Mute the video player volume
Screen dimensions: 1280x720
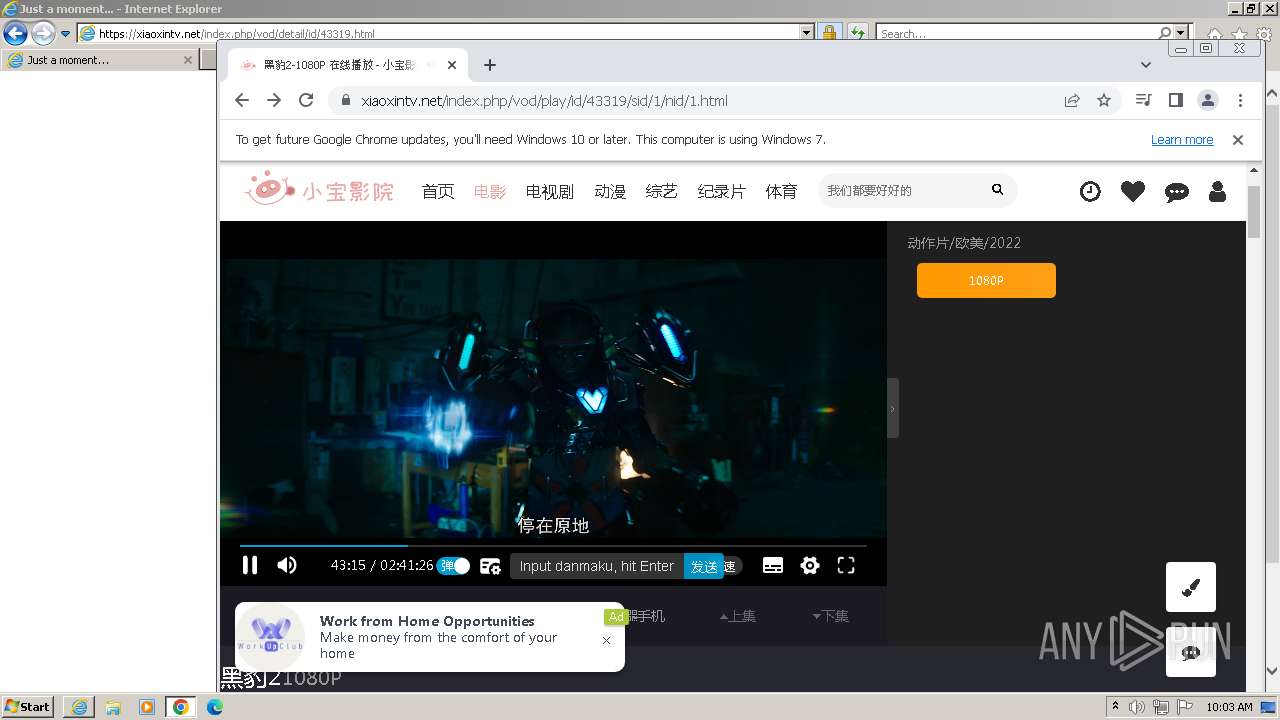pyautogui.click(x=287, y=565)
